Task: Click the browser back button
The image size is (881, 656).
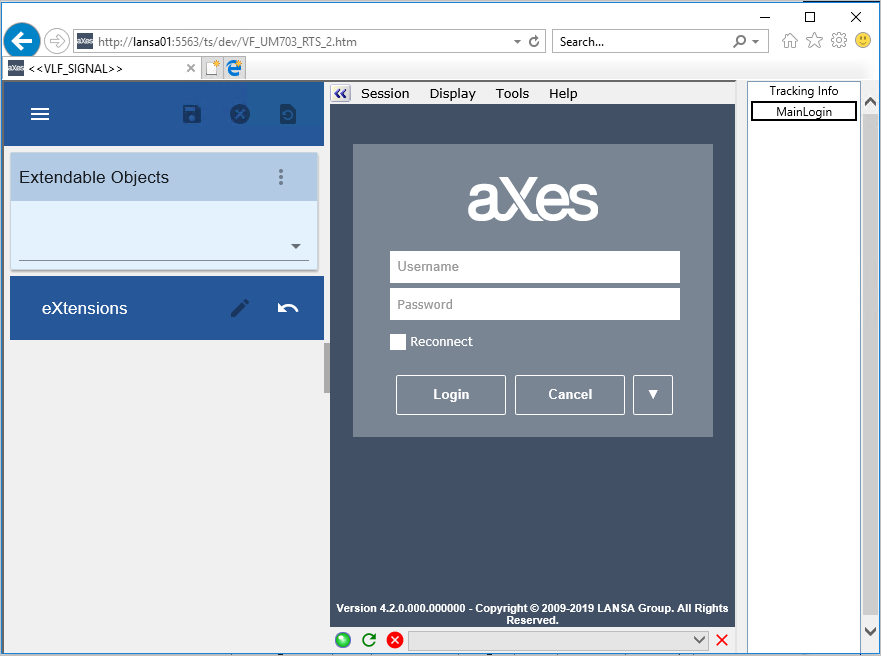Action: point(22,41)
